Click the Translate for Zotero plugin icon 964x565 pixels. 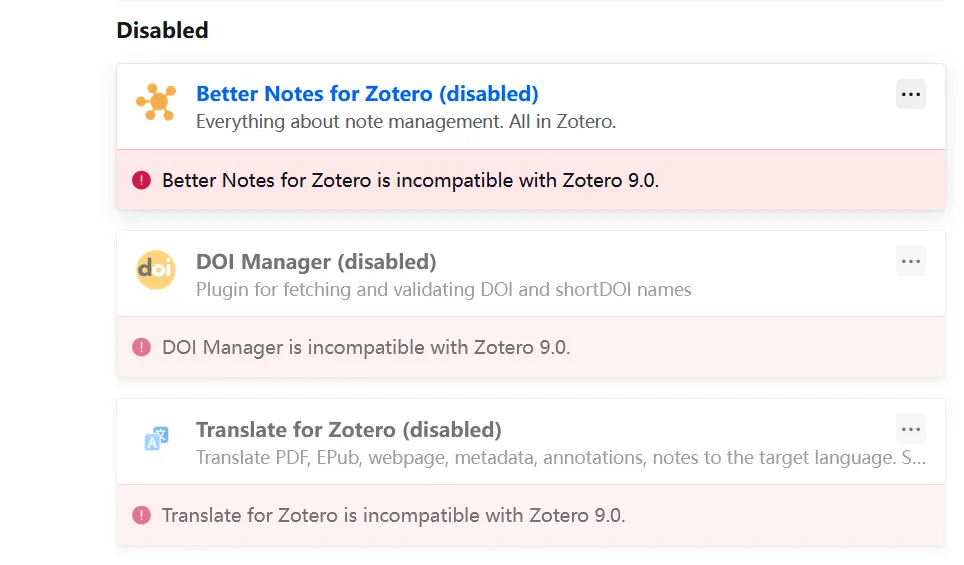tap(156, 438)
